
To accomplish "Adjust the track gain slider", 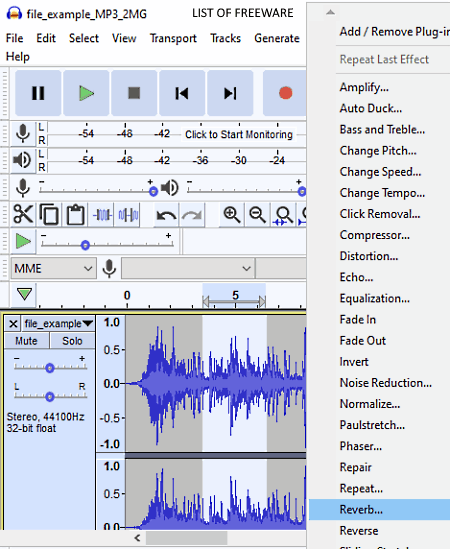I will (50, 368).
